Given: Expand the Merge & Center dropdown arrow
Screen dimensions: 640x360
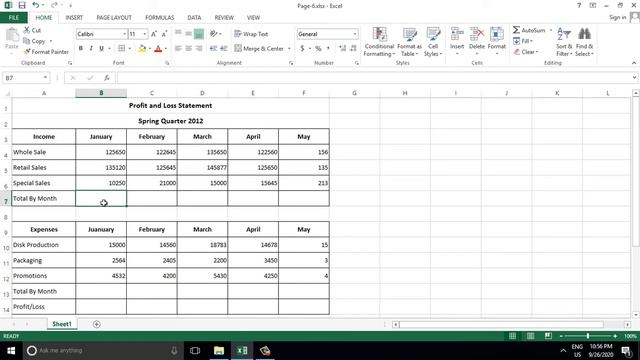Looking at the screenshot, I should (x=289, y=49).
